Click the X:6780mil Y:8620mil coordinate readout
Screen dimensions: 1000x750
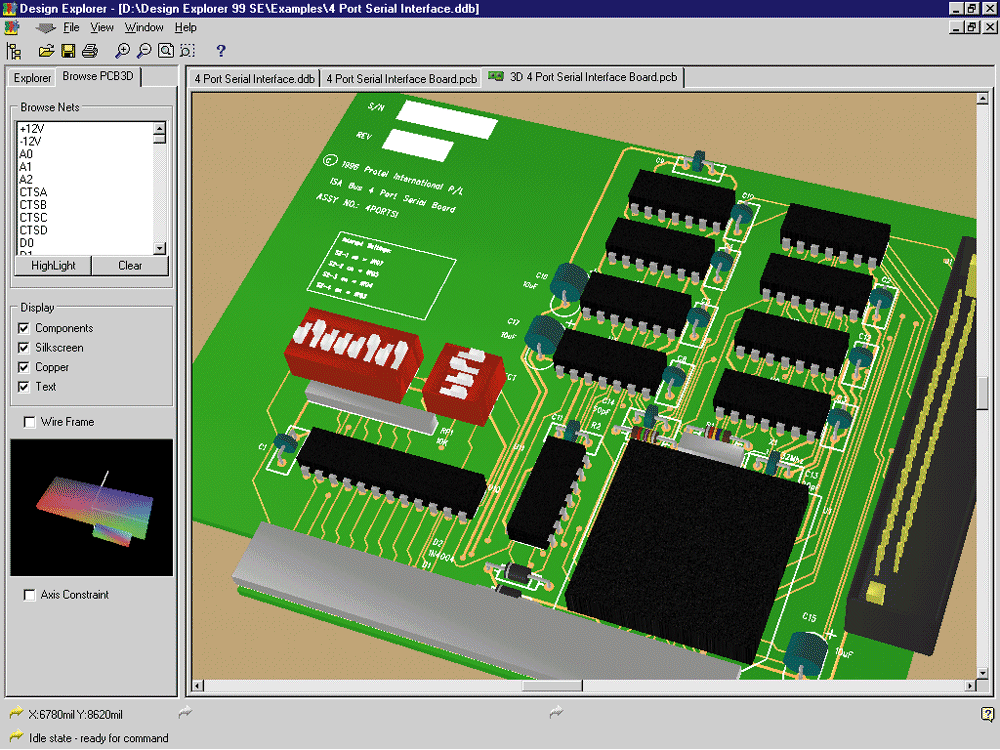point(75,714)
